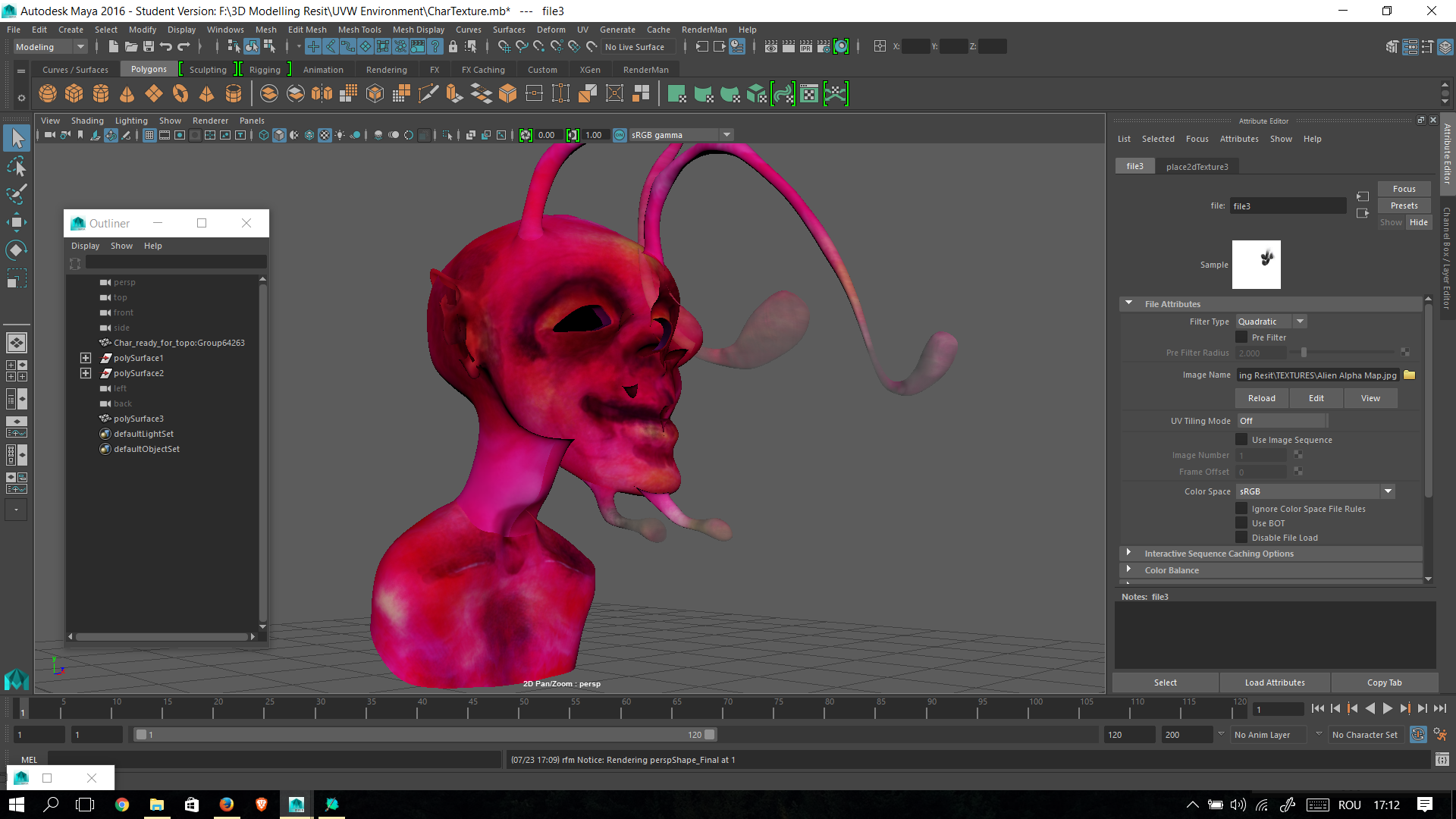The height and width of the screenshot is (819, 1456).
Task: Toggle gamma control in viewport toolbar
Action: [573, 135]
